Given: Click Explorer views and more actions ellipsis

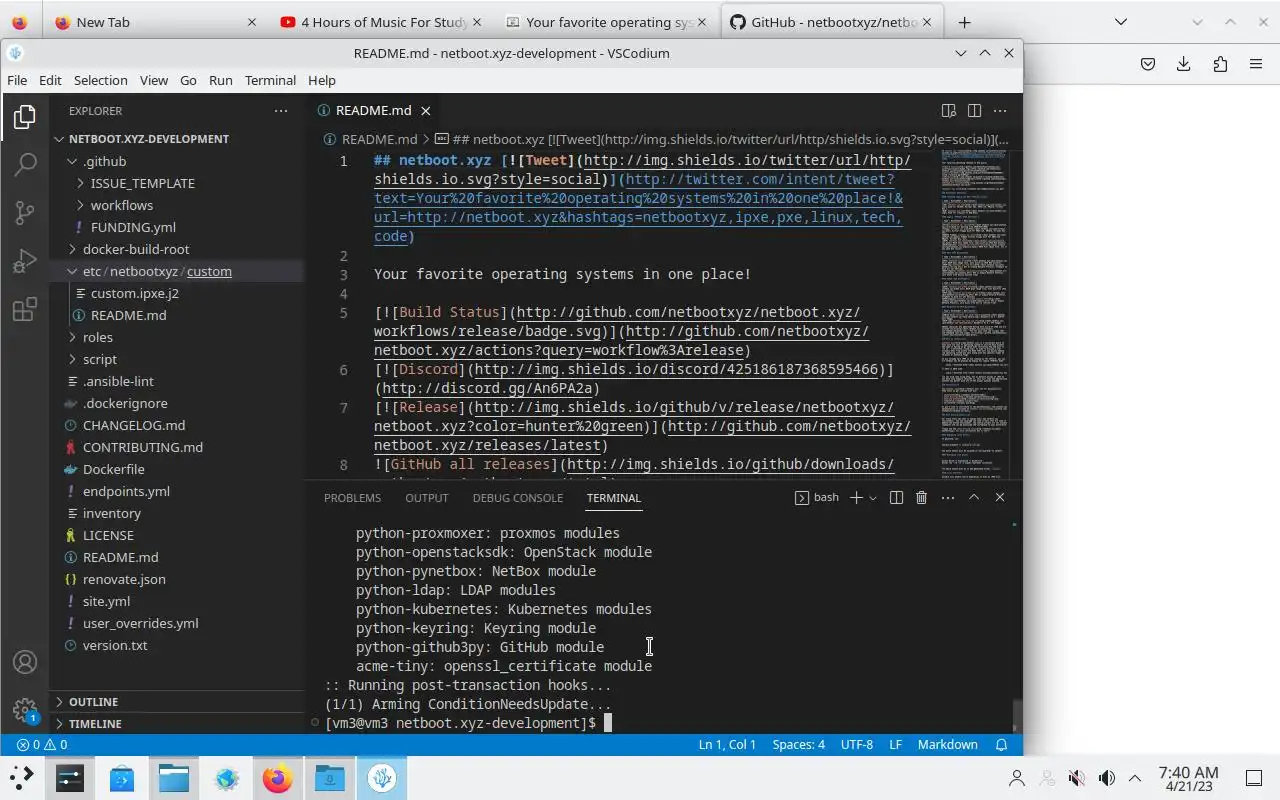Looking at the screenshot, I should 281,111.
